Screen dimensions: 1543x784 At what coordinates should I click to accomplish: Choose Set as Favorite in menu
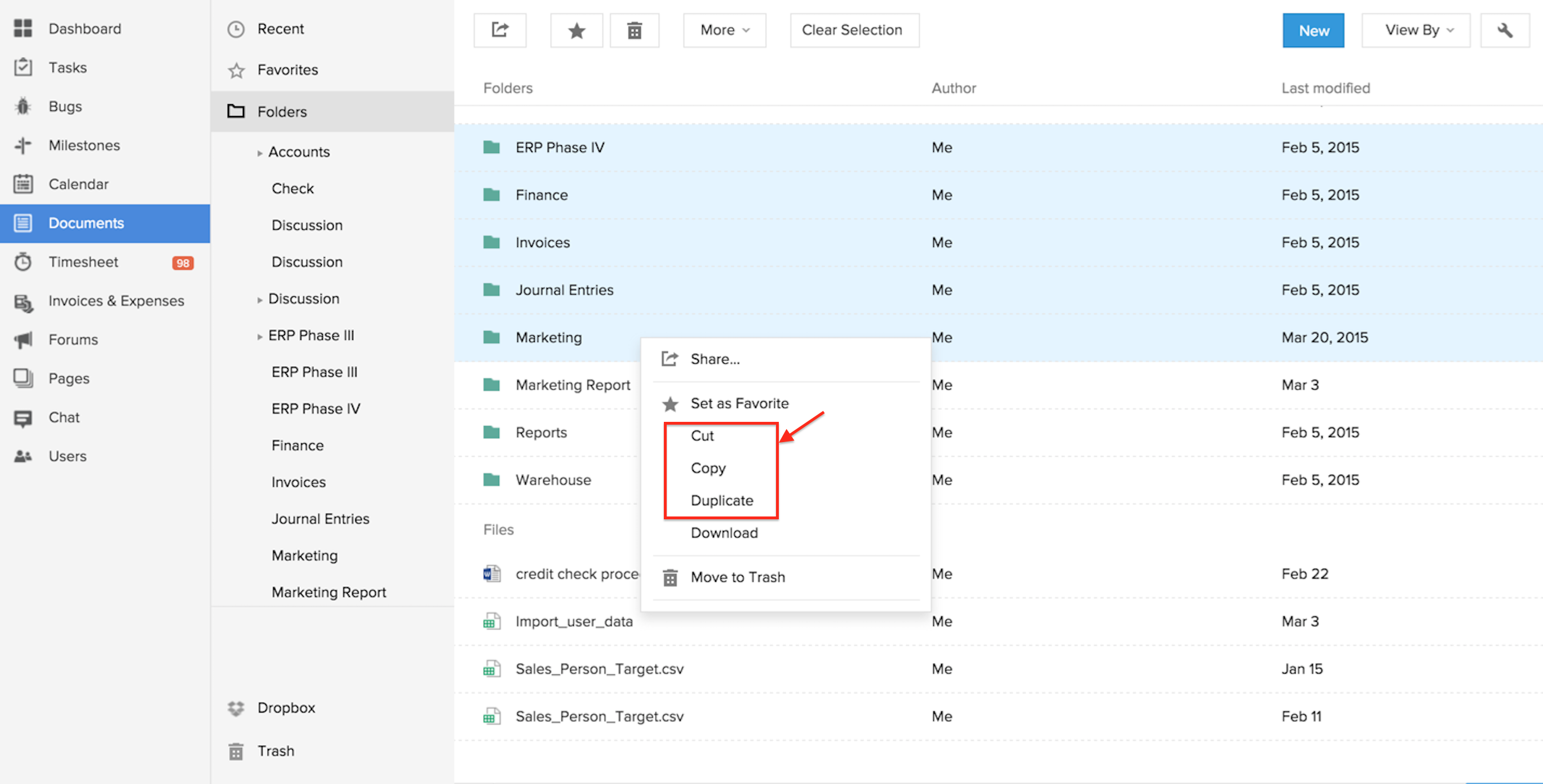pos(739,403)
